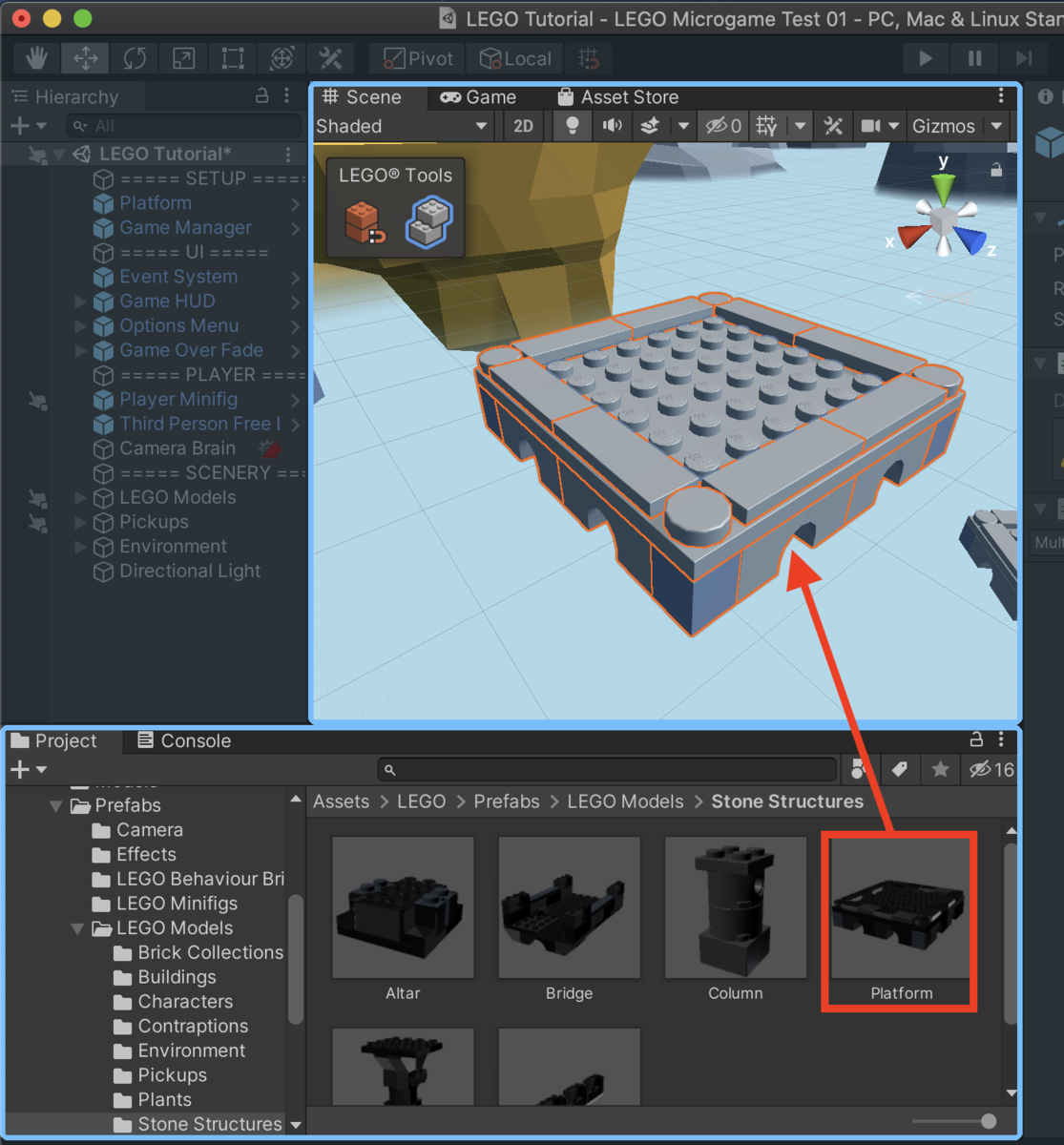Open the scene camera dropdown arrow
The height and width of the screenshot is (1145, 1064).
[x=894, y=126]
